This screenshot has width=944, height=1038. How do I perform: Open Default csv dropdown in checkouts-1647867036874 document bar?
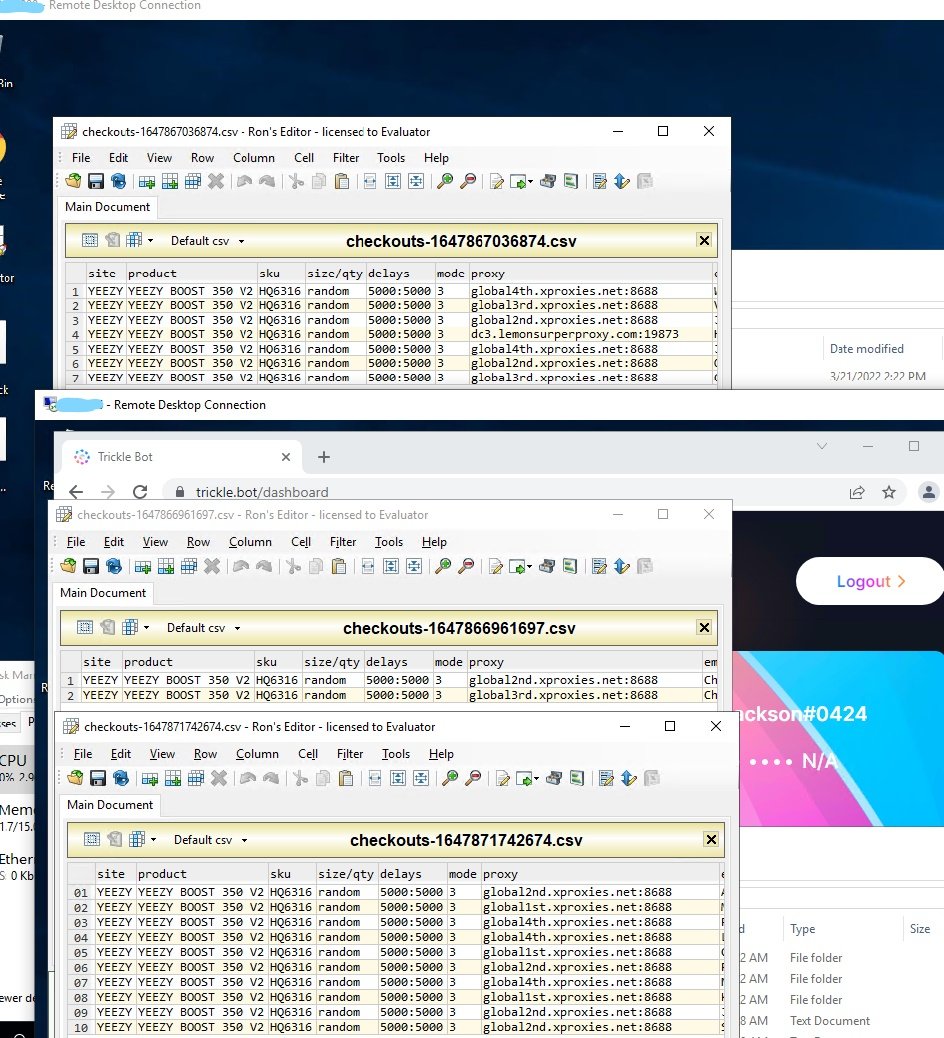207,241
